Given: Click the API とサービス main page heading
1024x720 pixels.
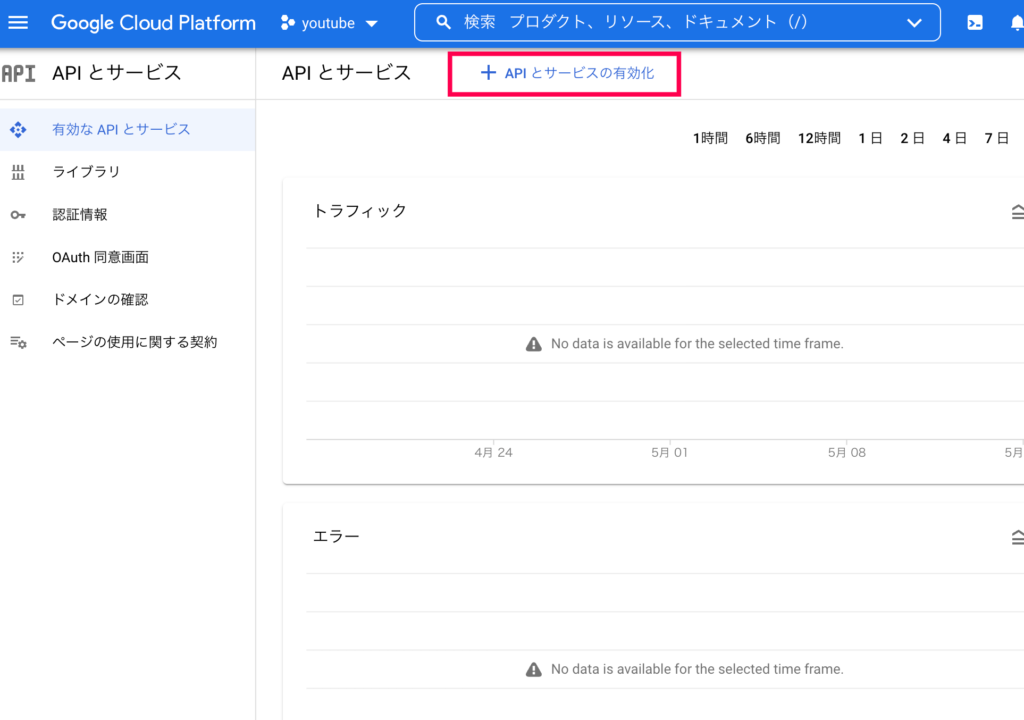Looking at the screenshot, I should point(346,73).
